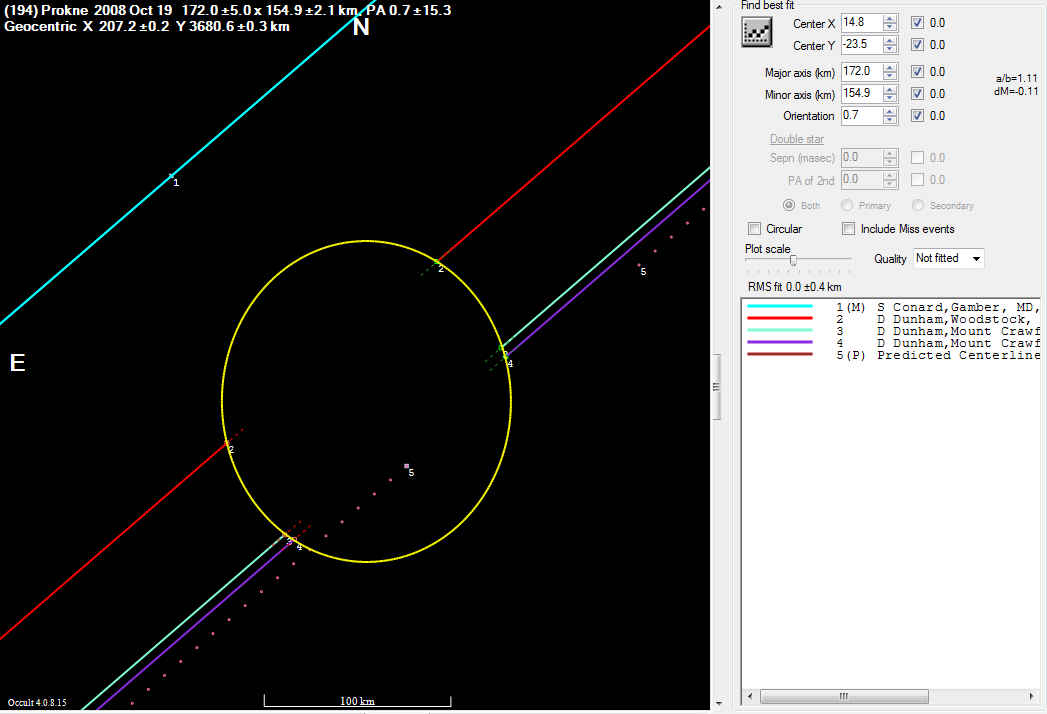Click the RMS fit result text

(x=795, y=287)
